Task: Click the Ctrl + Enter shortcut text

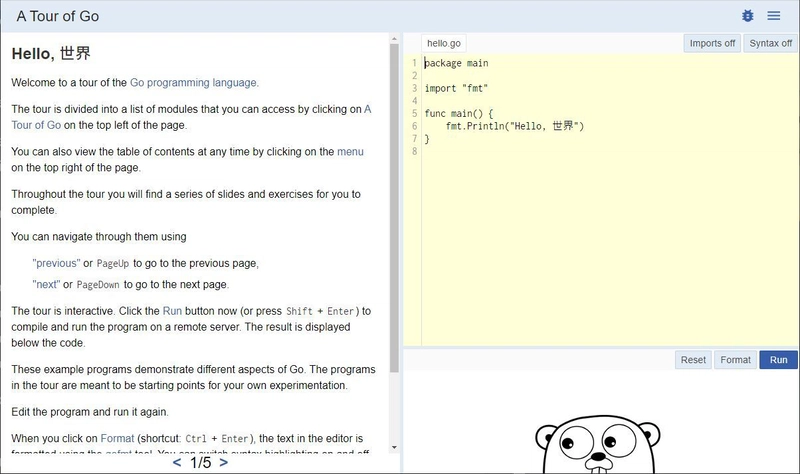Action: 216,439
